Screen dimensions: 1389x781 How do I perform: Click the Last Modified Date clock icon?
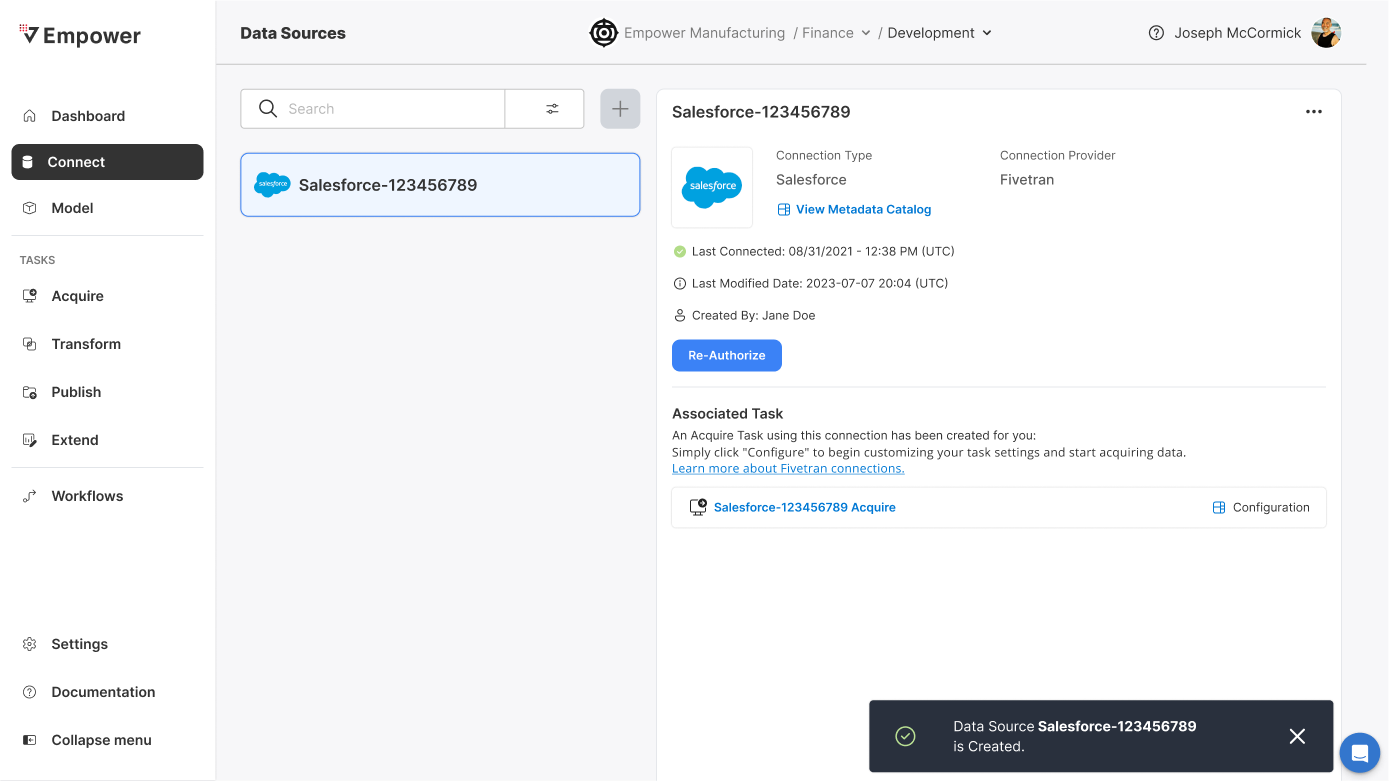680,283
